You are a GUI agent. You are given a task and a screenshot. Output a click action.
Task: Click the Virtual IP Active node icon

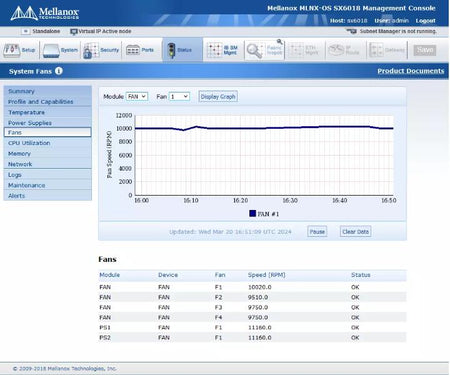coord(74,32)
